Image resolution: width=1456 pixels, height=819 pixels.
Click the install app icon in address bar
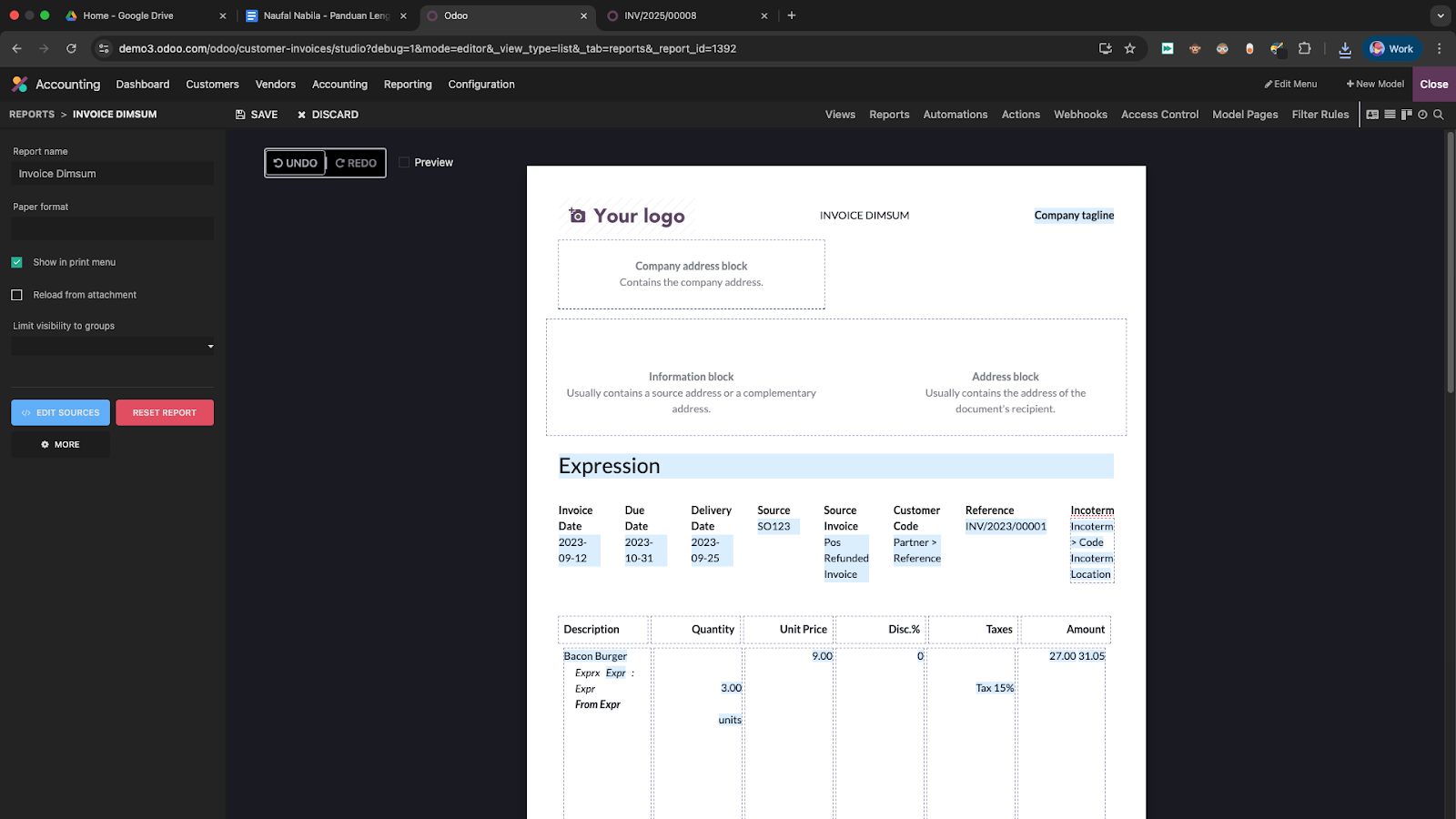1106,48
